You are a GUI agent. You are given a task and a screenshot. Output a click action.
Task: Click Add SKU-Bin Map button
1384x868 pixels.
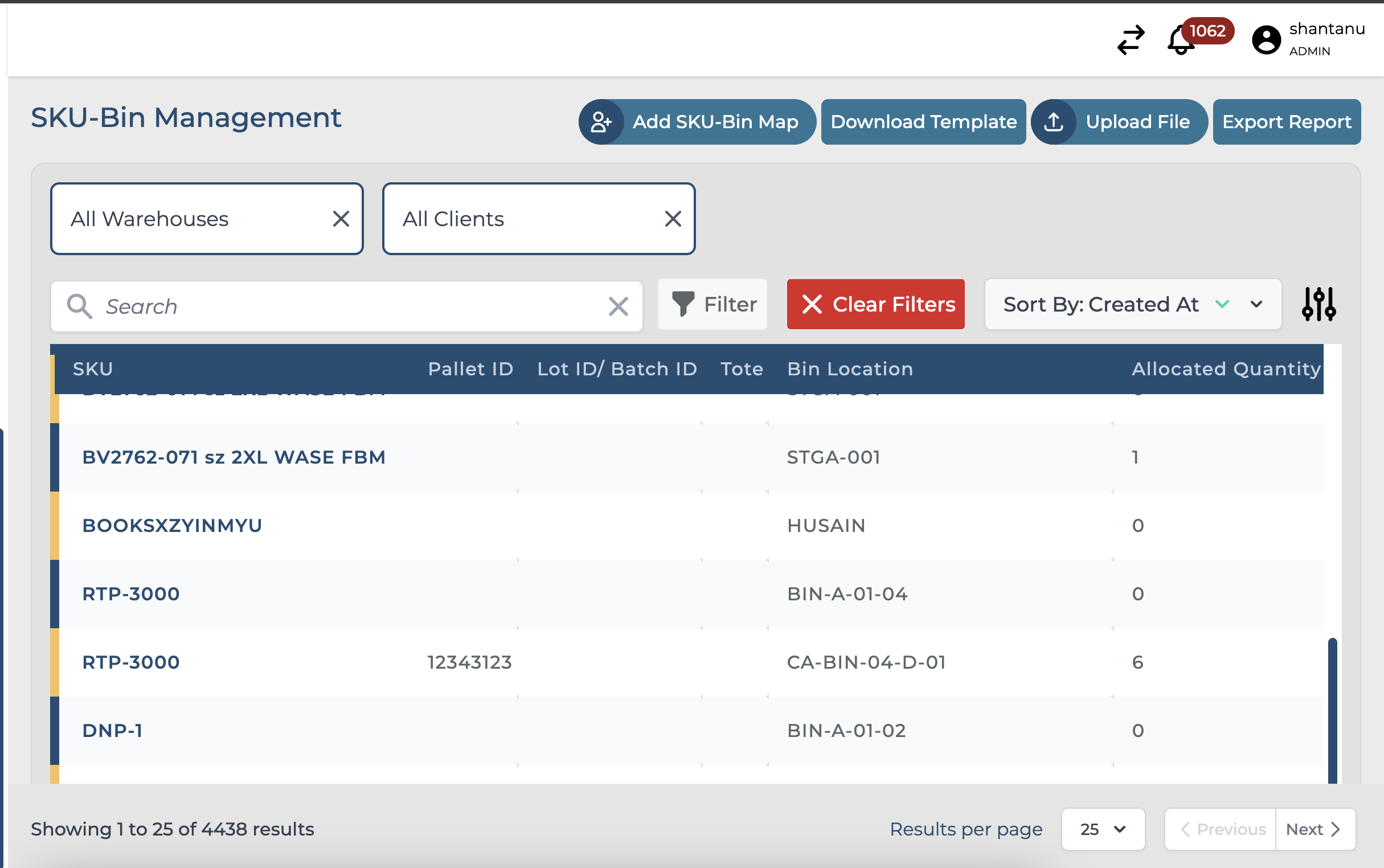[697, 122]
